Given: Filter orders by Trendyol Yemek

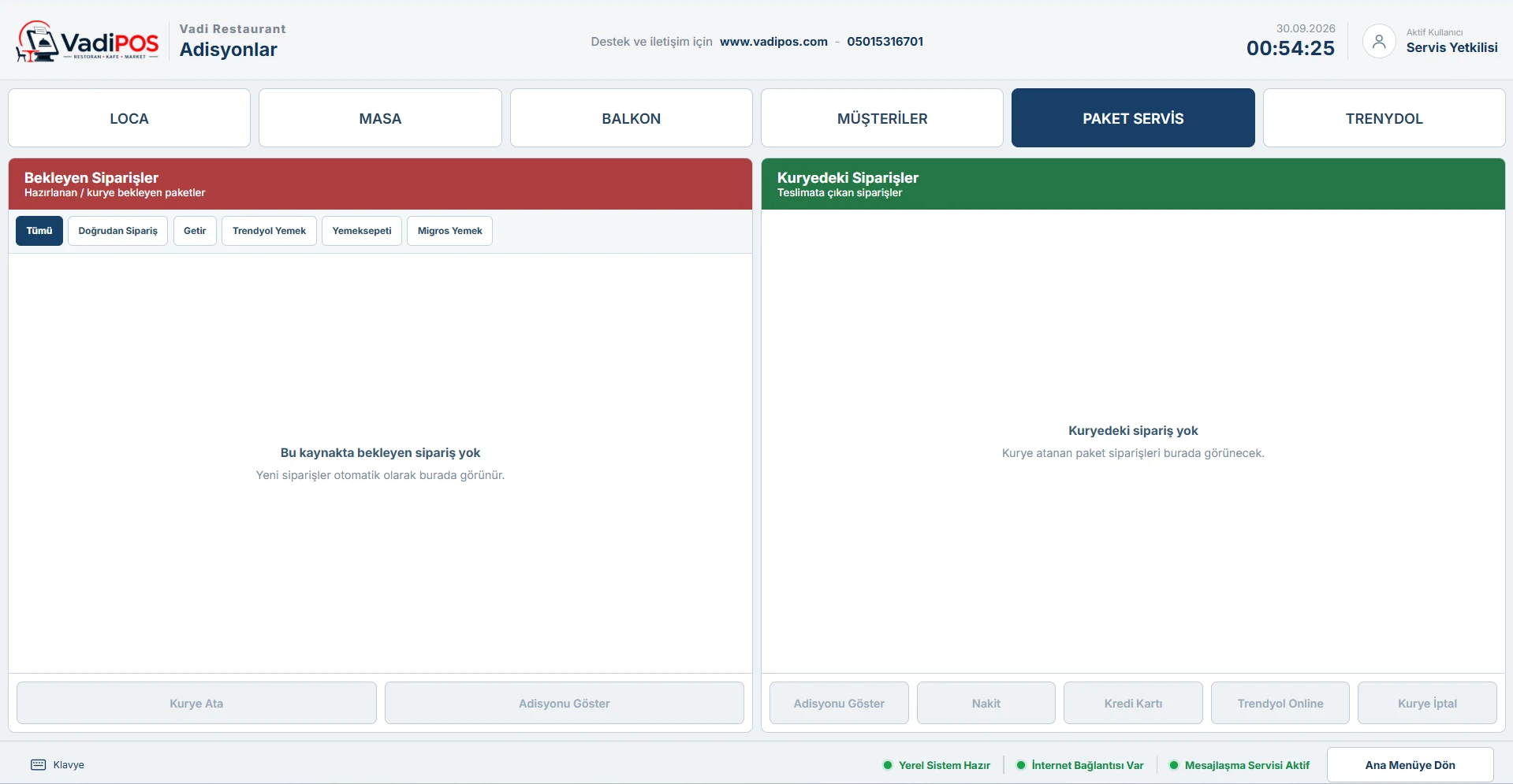Looking at the screenshot, I should (269, 231).
